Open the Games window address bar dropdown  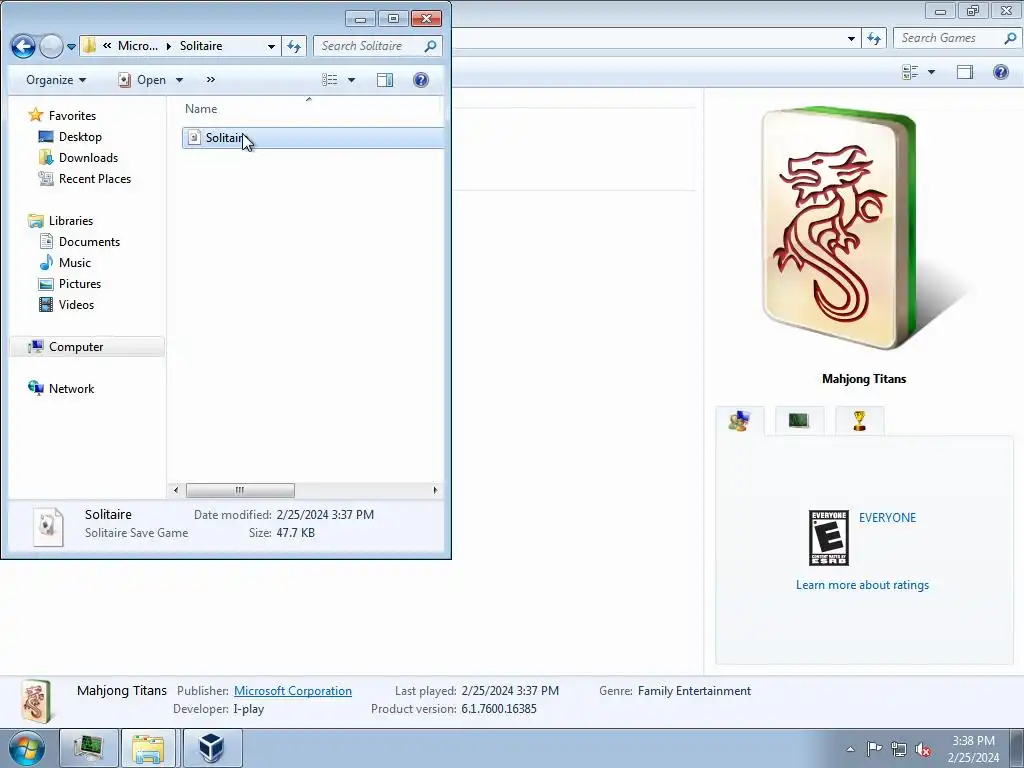tap(851, 38)
